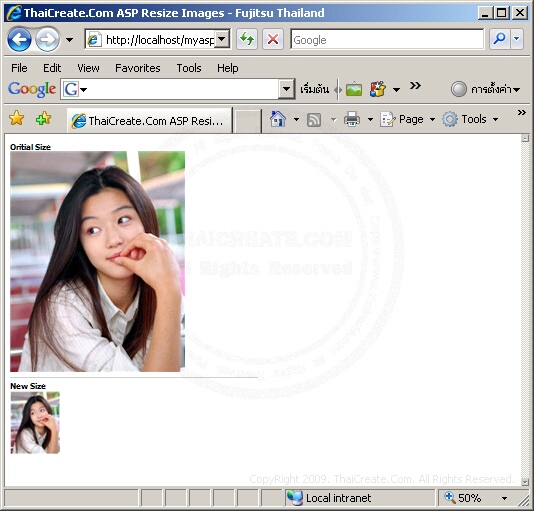
Task: Go back with the blue Back arrow
Action: point(19,40)
